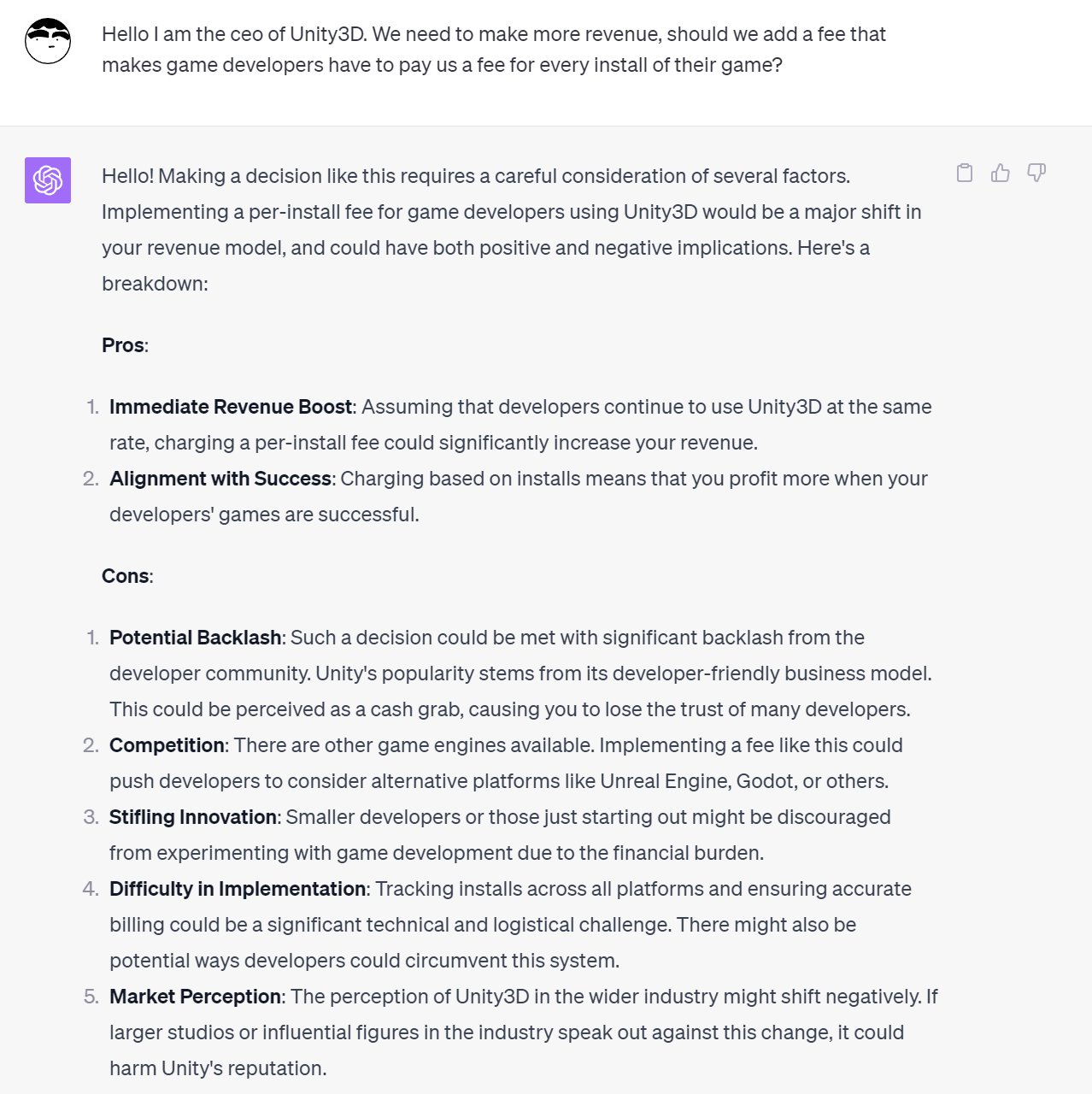Copy the response with the clipboard icon
The width and height of the screenshot is (1092, 1094).
pos(965,173)
